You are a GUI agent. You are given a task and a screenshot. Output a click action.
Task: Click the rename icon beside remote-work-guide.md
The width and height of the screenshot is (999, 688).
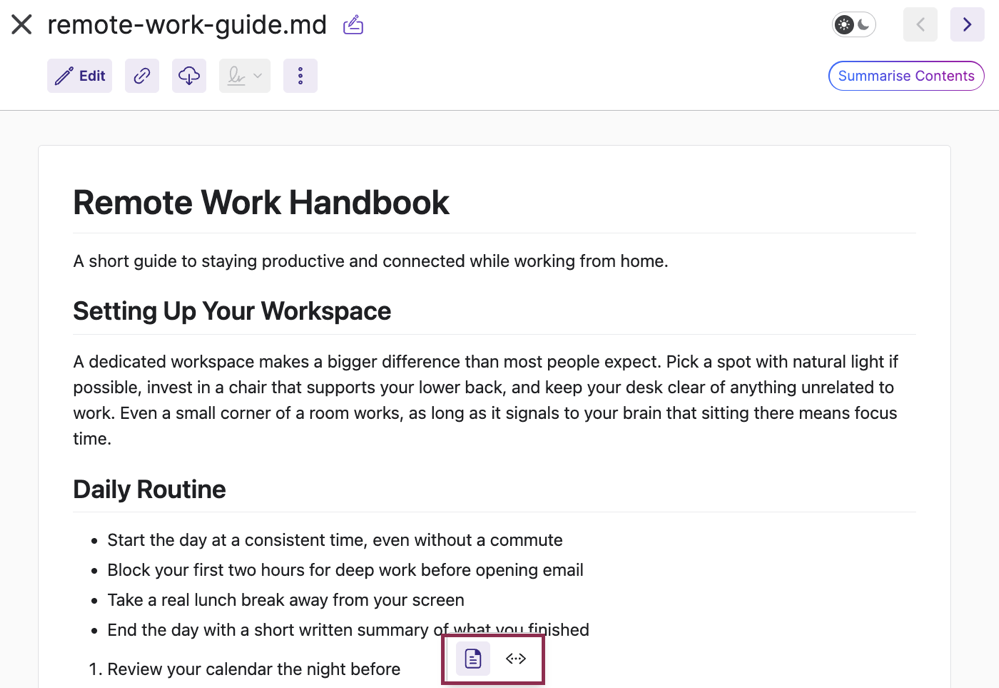coord(353,25)
